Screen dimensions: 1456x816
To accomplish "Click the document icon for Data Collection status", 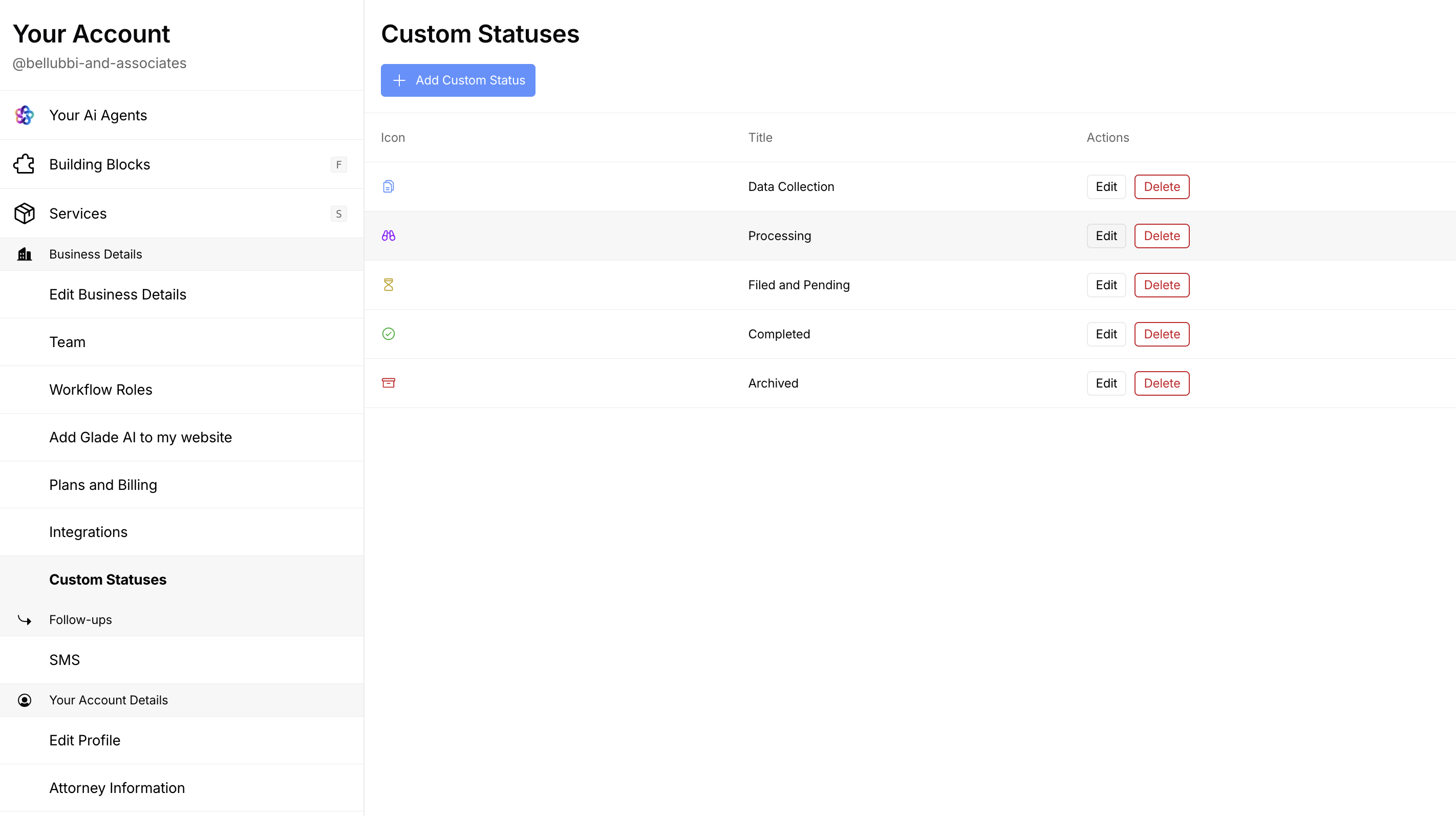I will (x=388, y=186).
